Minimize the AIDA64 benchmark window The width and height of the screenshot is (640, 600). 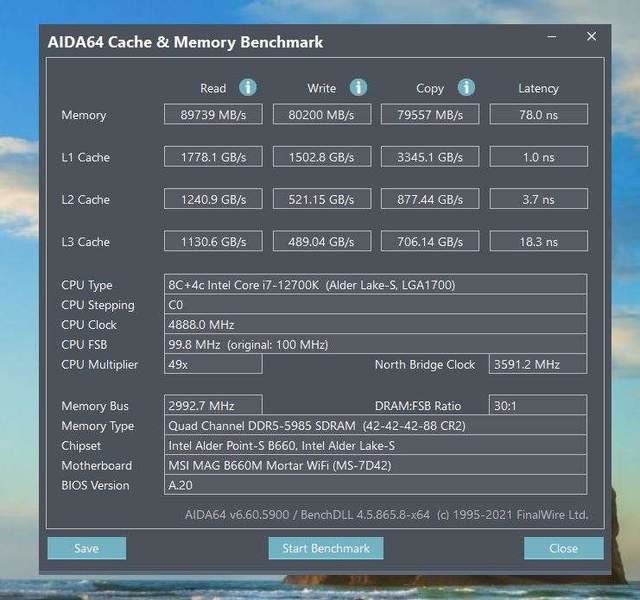pos(552,37)
